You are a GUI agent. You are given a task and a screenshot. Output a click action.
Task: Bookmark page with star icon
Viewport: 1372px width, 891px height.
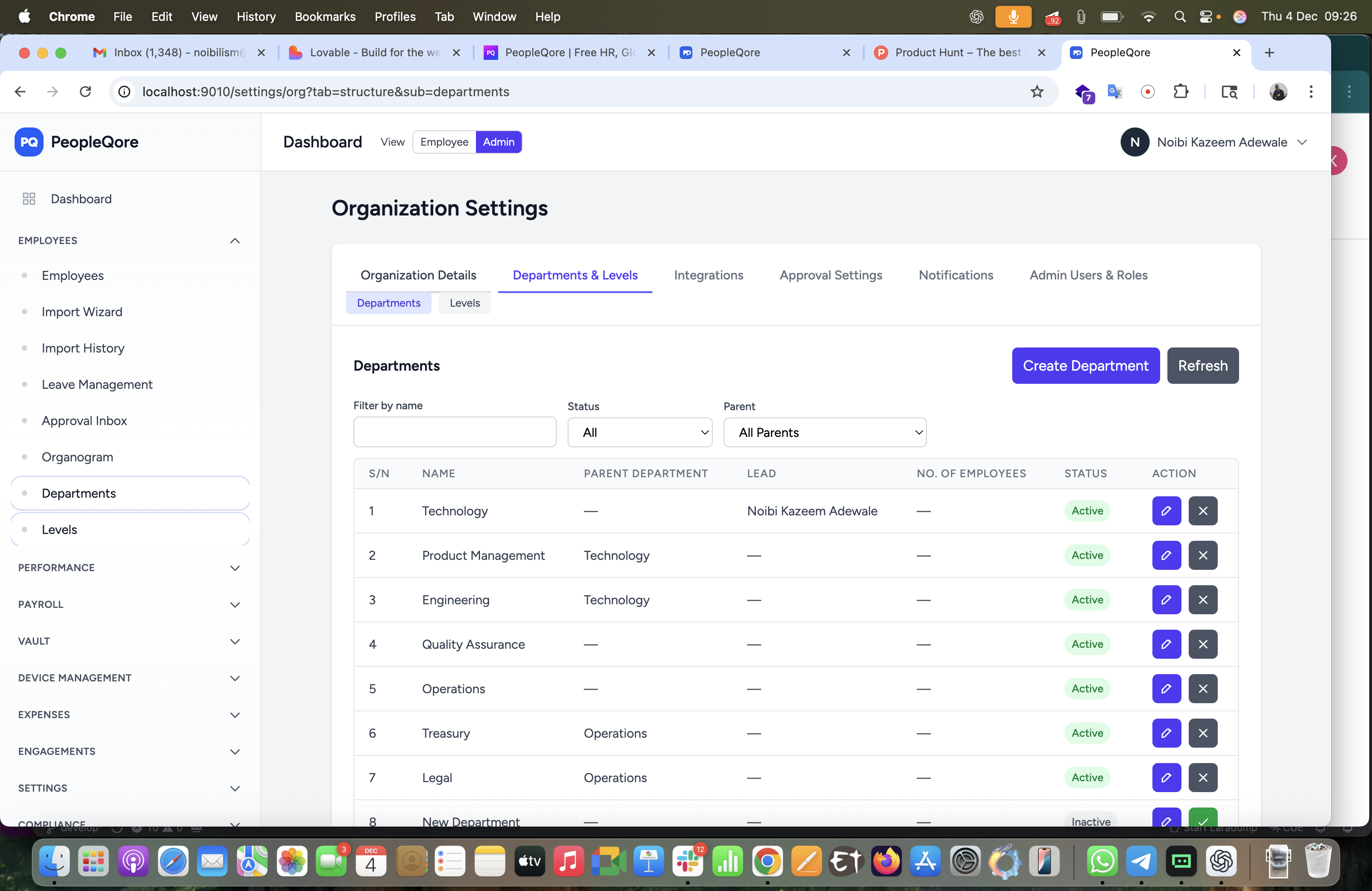[x=1037, y=92]
